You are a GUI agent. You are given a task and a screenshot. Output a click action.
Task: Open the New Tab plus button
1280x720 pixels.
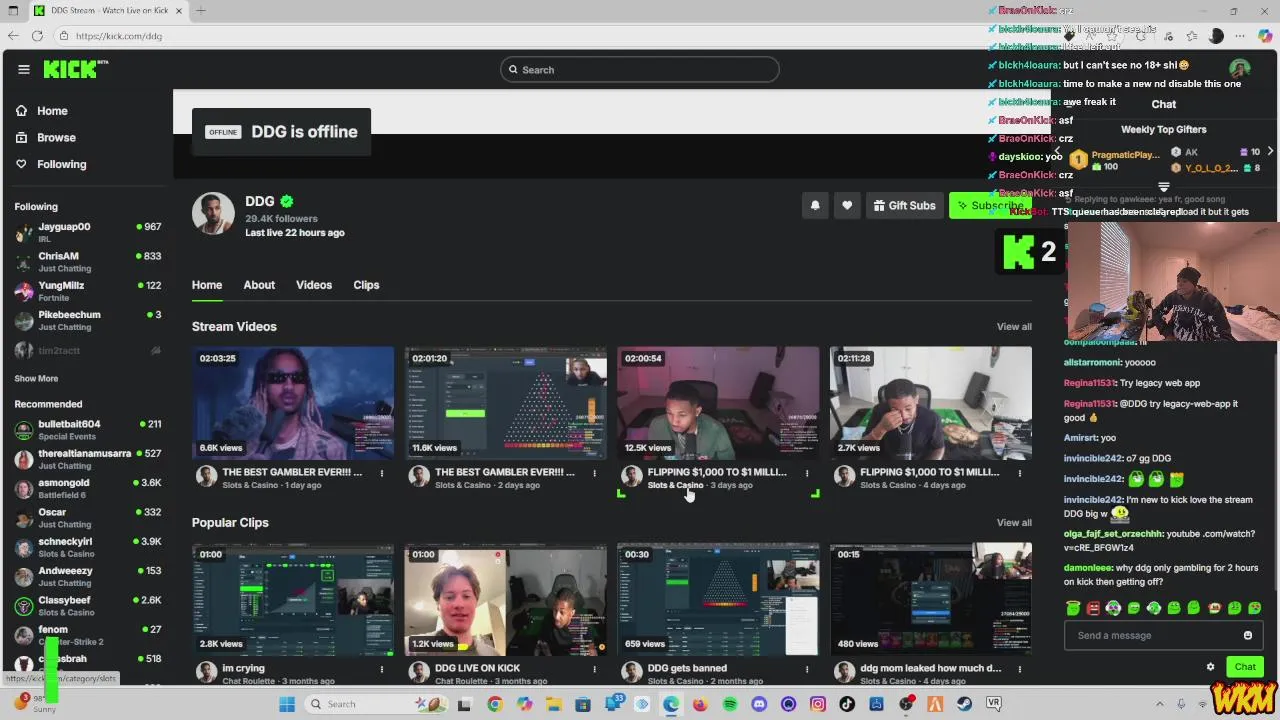(201, 11)
